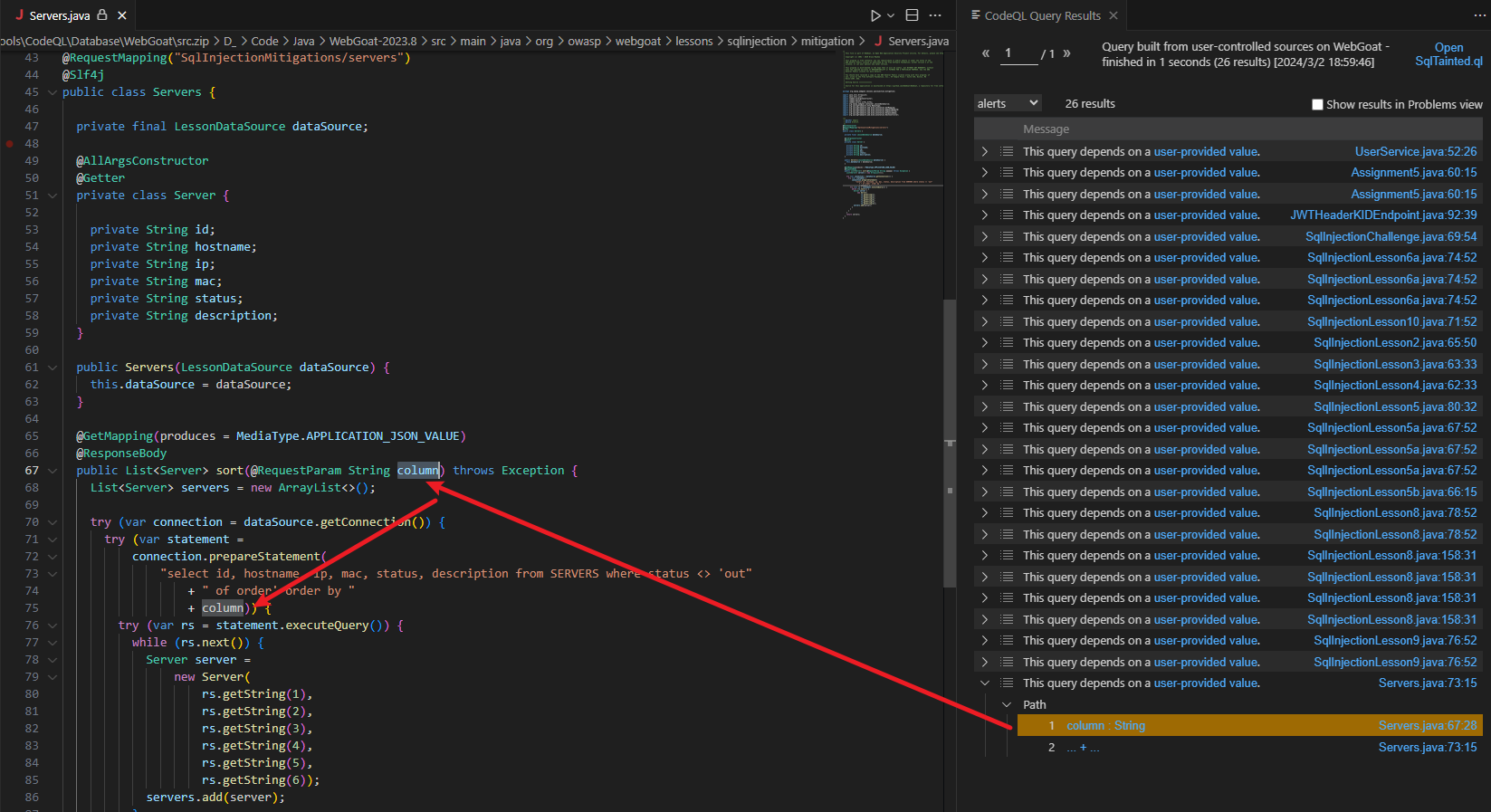
Task: Select the Servers.java editor tab
Action: pyautogui.click(x=68, y=15)
